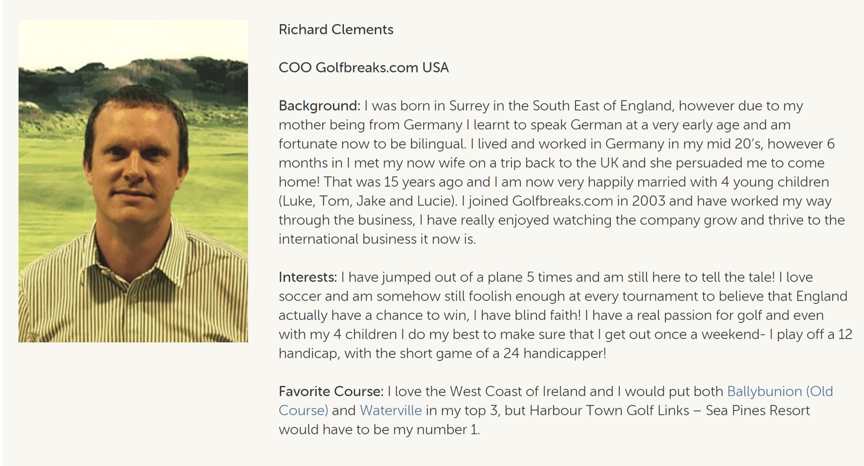Click the bold Interests label
This screenshot has width=864, height=466.
coord(308,277)
